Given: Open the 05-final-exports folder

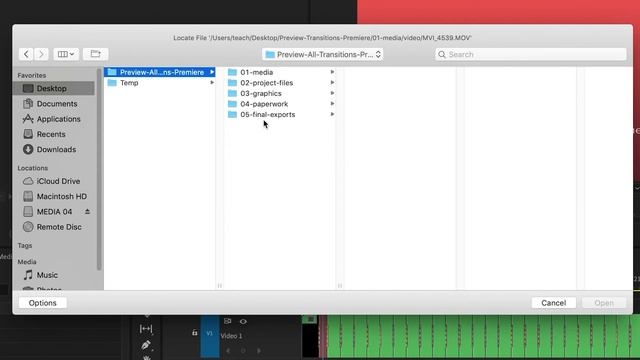Looking at the screenshot, I should (267, 115).
